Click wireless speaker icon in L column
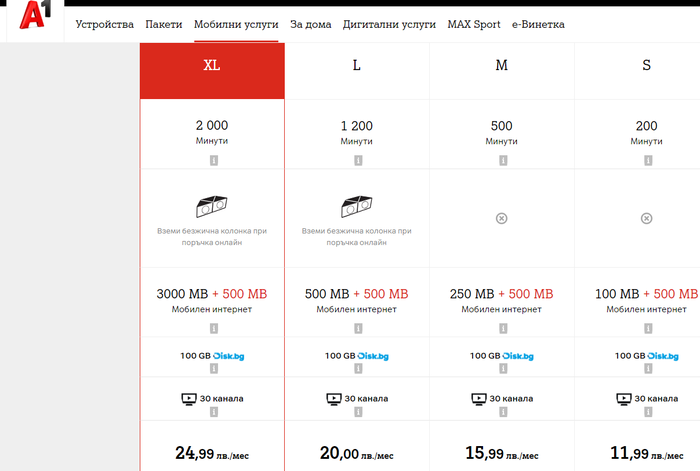Screen dimensions: 700x471 pyautogui.click(x=357, y=206)
